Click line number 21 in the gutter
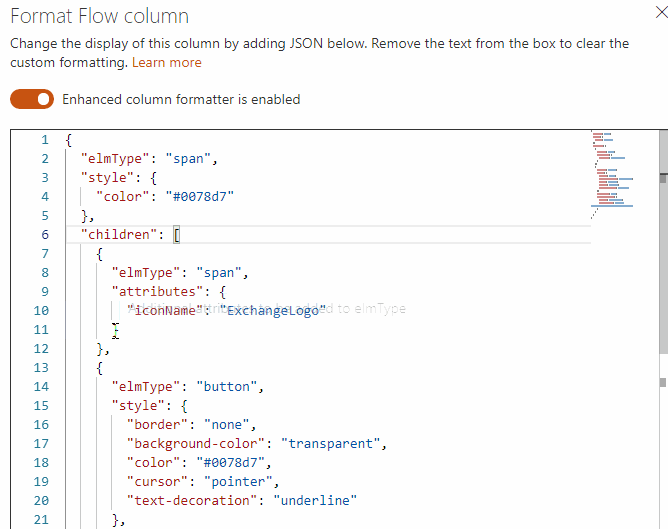This screenshot has width=668, height=529. pos(41,519)
